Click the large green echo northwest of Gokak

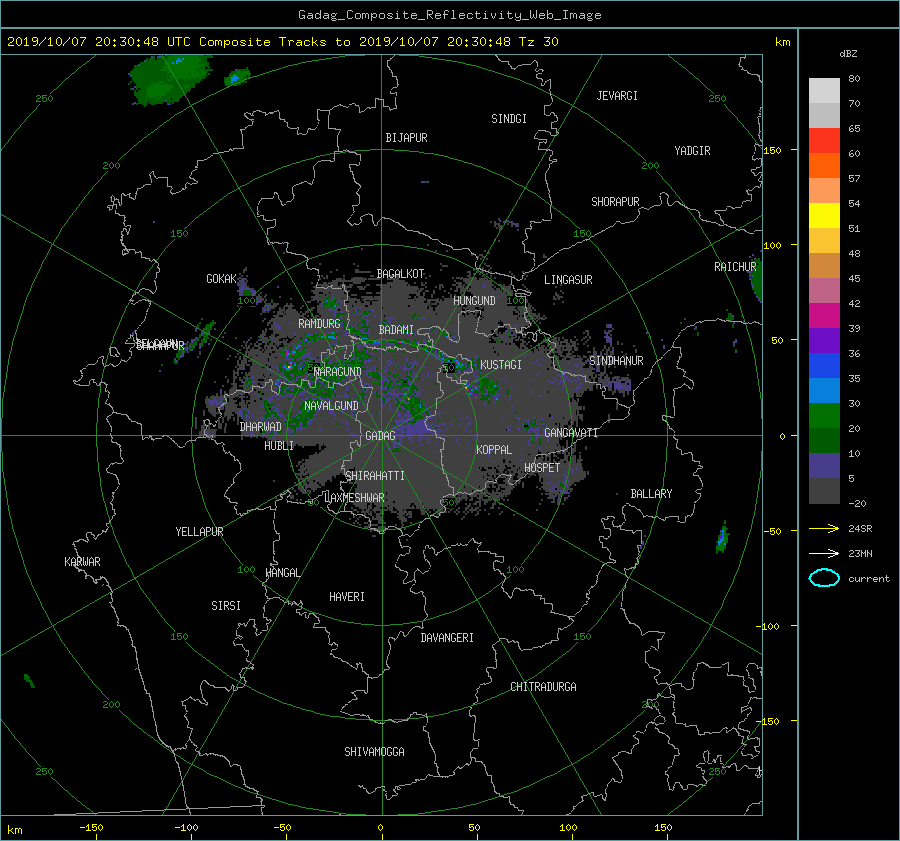tap(168, 80)
